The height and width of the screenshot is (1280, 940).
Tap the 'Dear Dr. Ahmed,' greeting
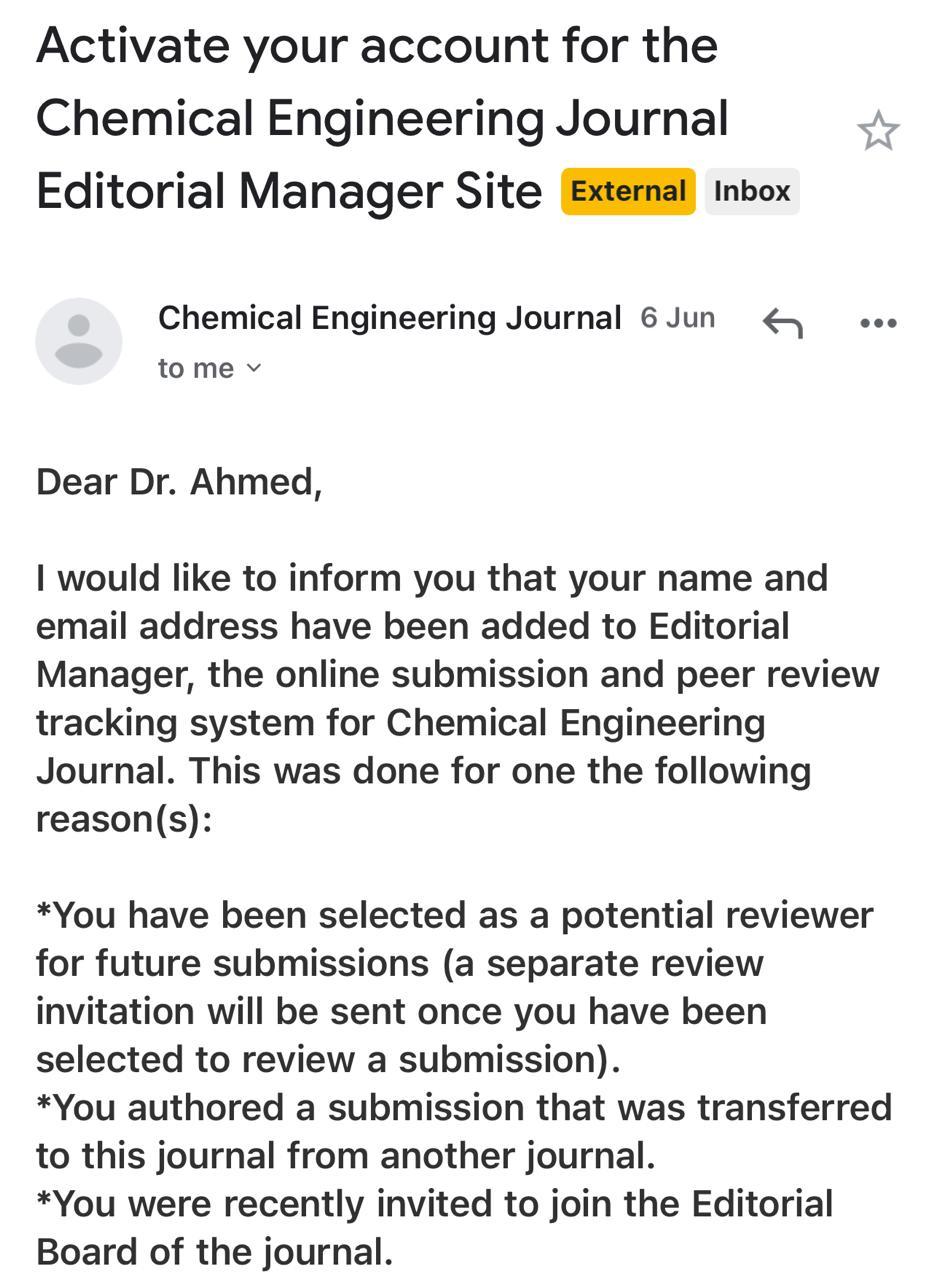179,482
